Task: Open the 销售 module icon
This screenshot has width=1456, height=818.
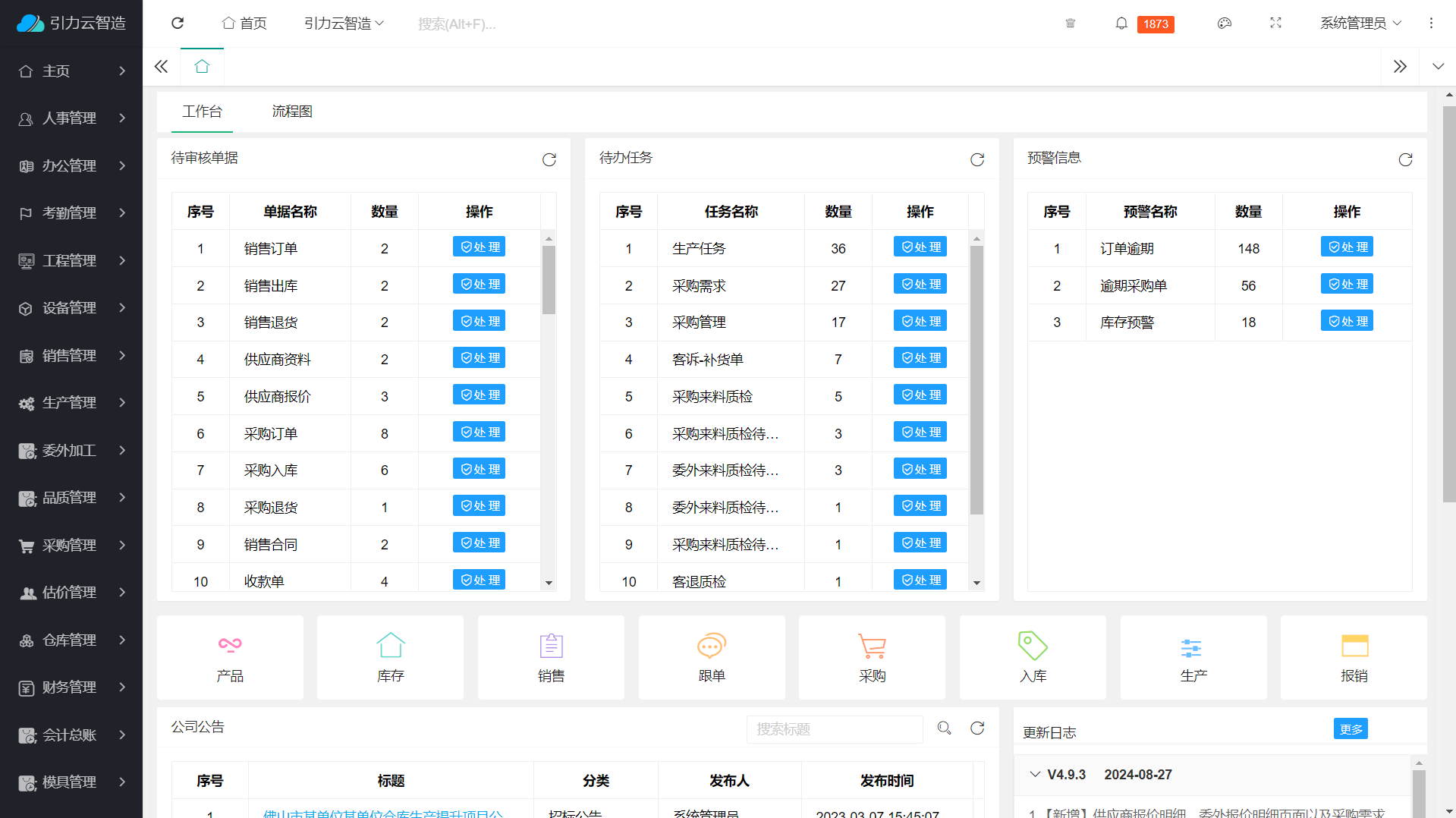Action: [551, 656]
